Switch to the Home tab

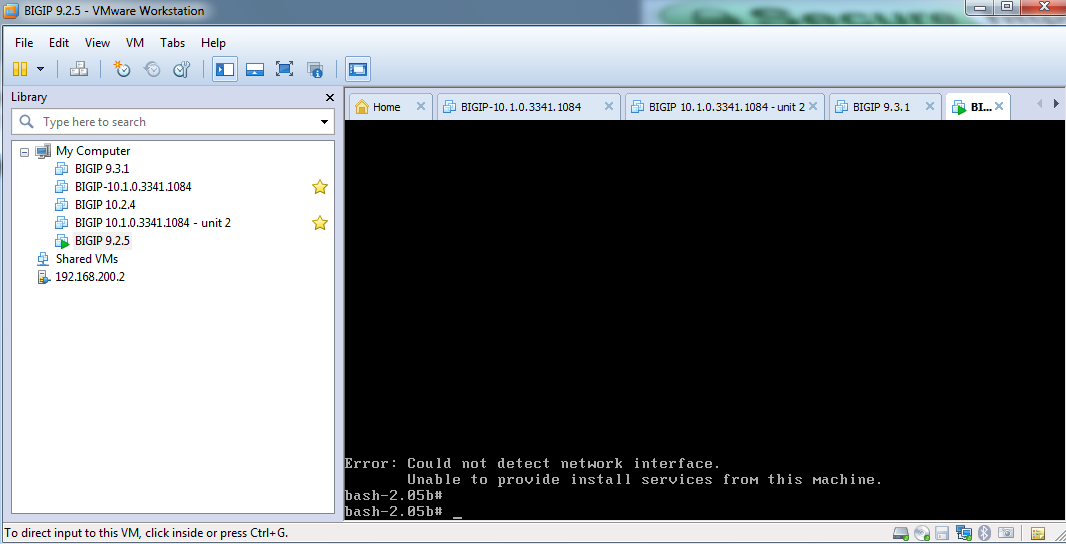coord(386,107)
